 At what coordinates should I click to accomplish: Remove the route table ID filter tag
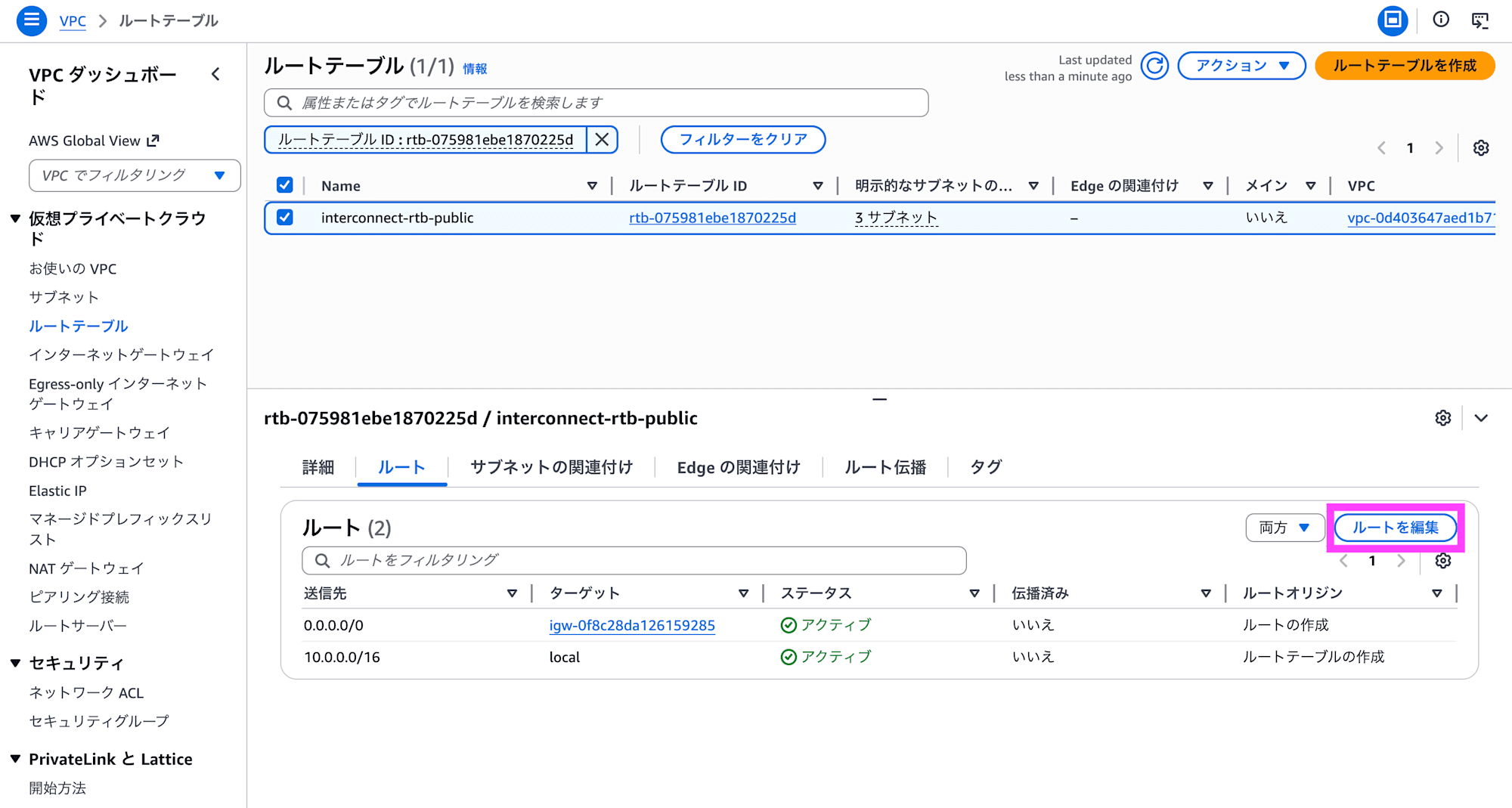(x=601, y=139)
